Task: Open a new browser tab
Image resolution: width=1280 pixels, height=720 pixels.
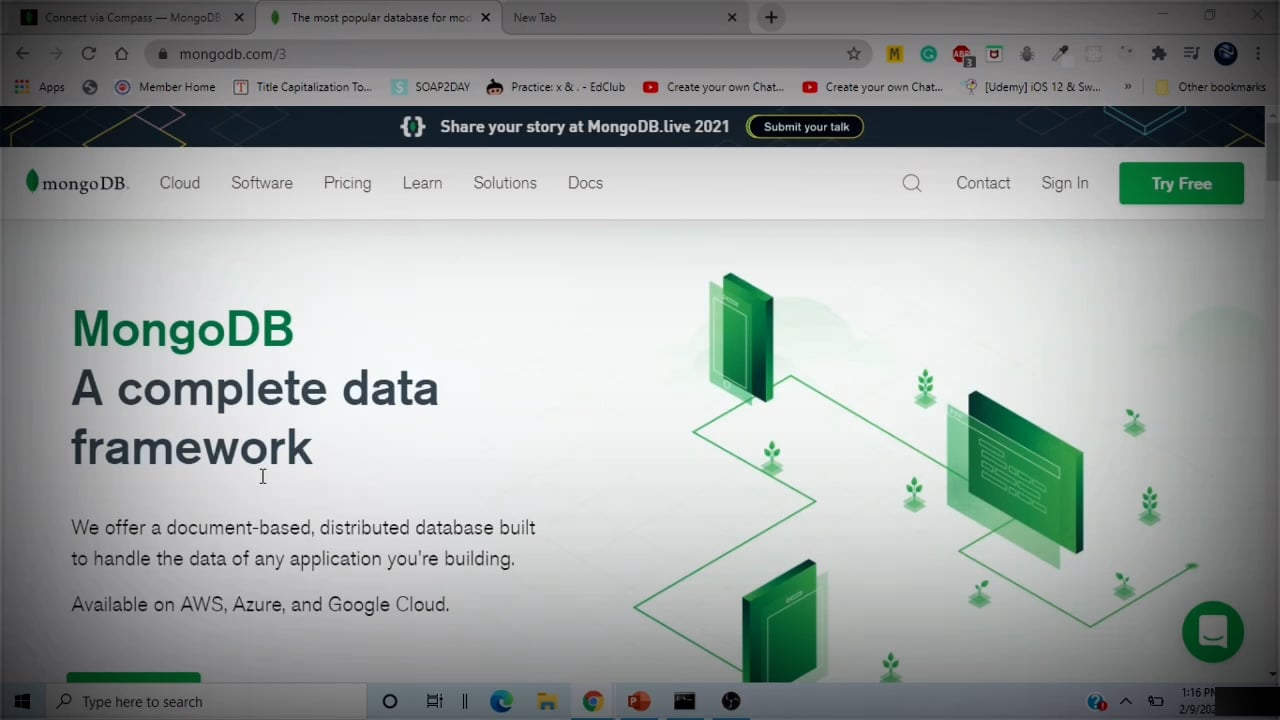Action: 771,17
